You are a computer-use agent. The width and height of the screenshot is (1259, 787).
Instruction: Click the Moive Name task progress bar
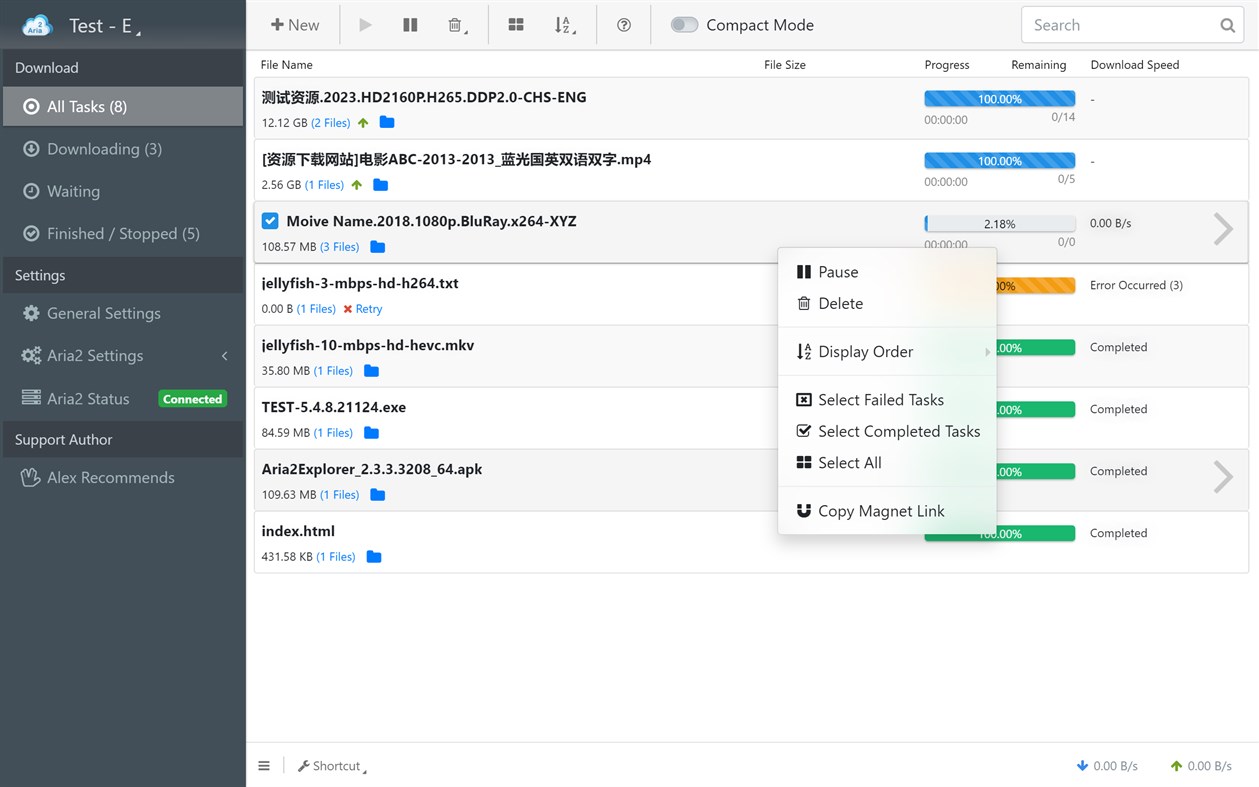tap(999, 223)
